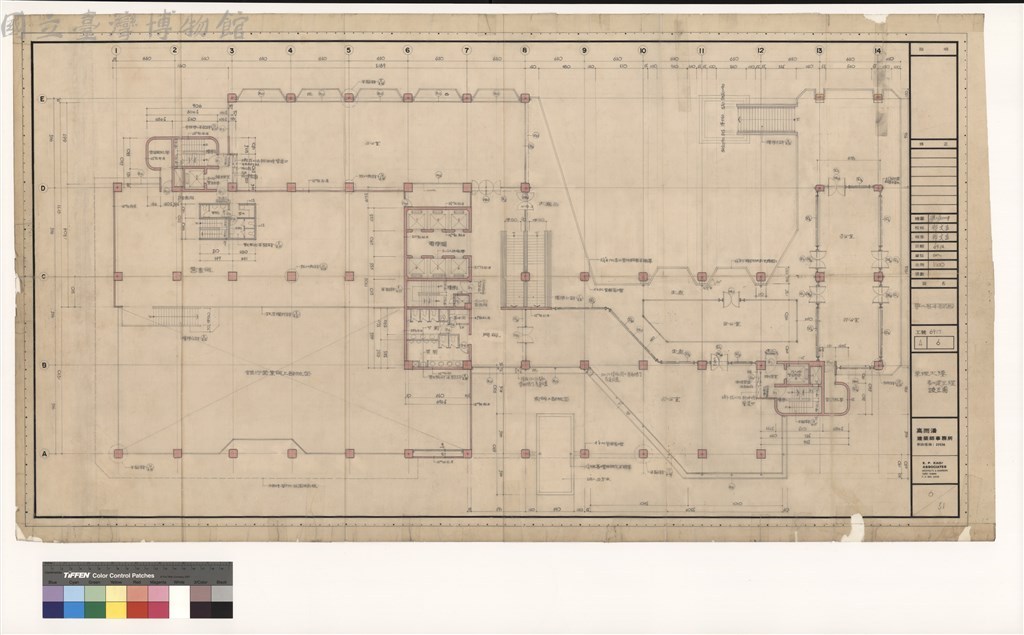Viewport: 1024px width, 635px height.
Task: Click the central staircase between grids 8 and 9
Action: 526,269
